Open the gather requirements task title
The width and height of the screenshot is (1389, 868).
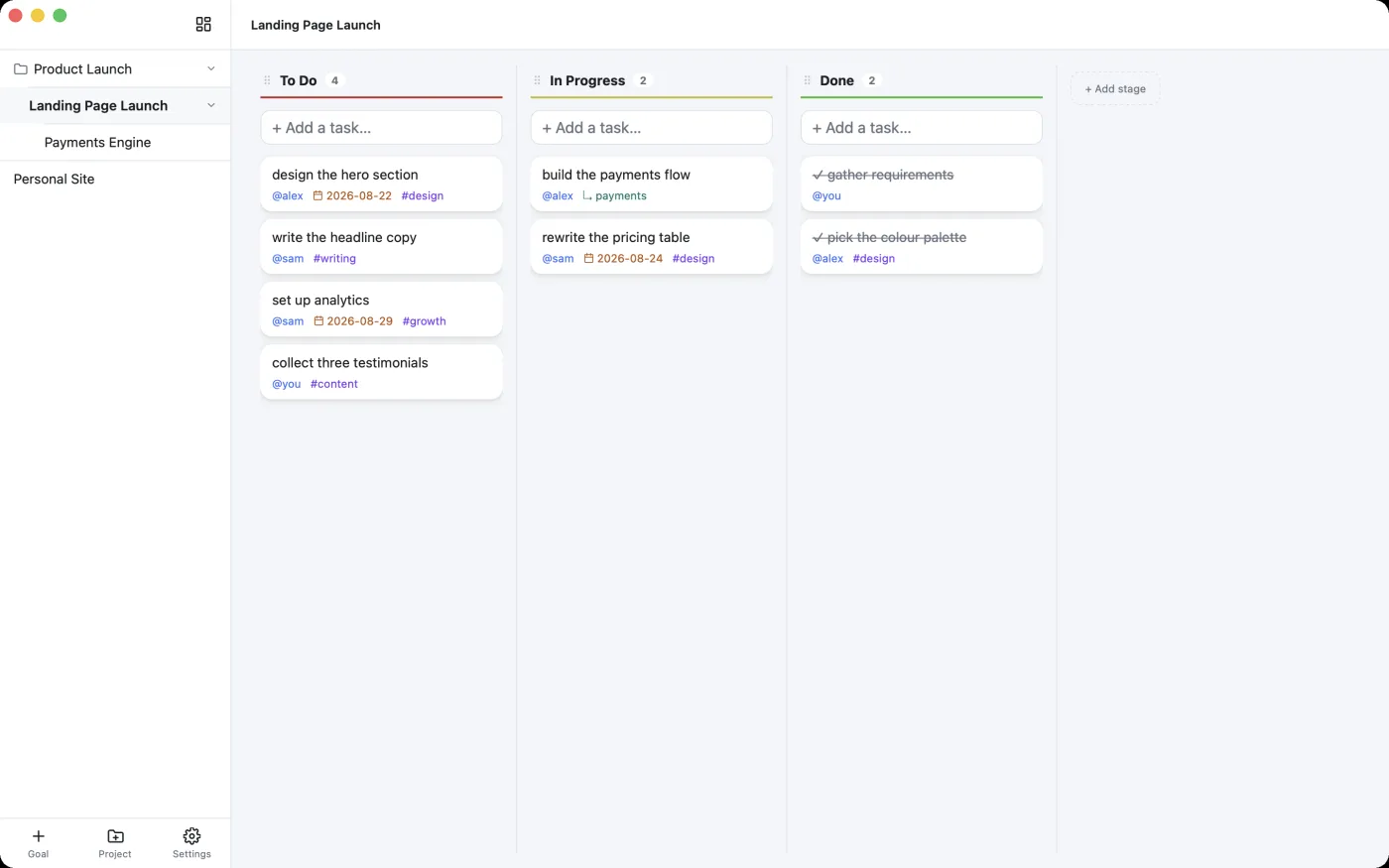coord(890,175)
